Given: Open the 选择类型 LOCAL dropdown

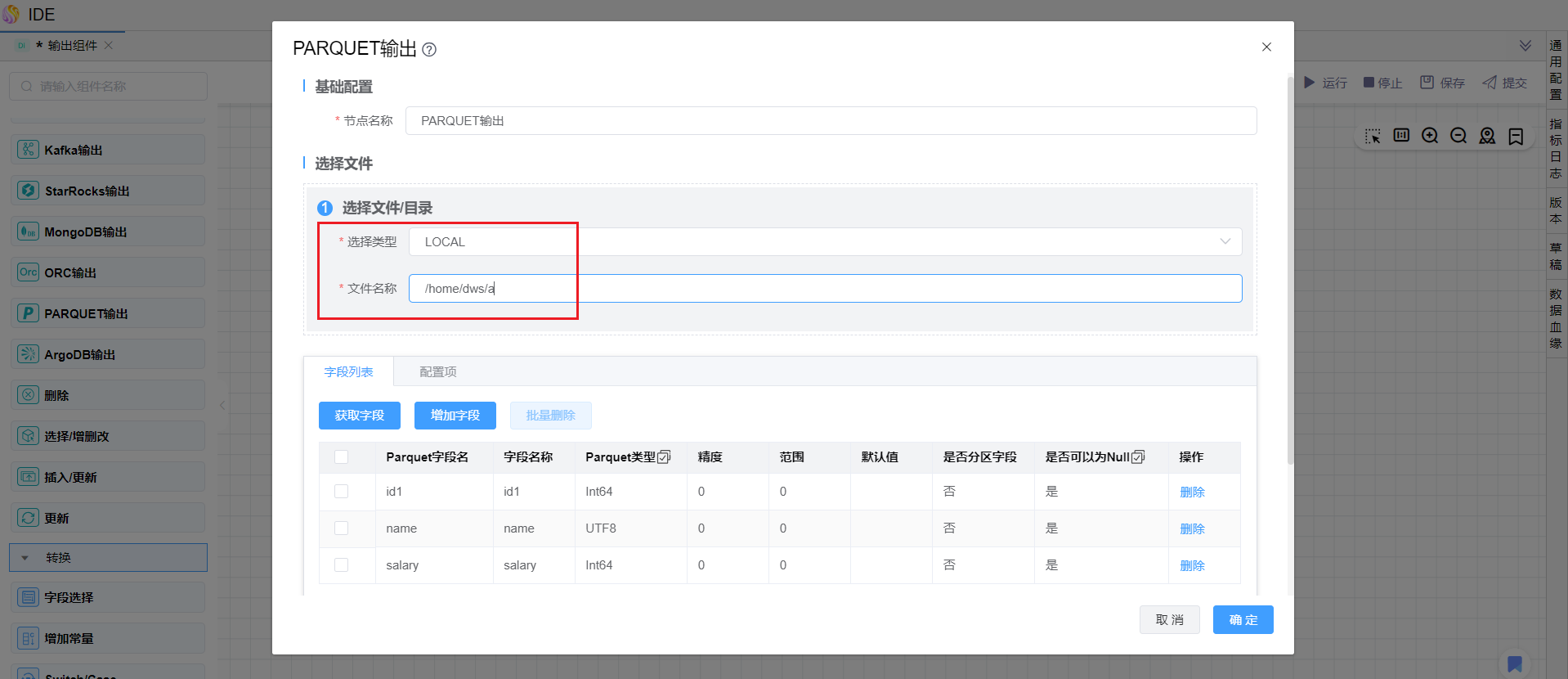Looking at the screenshot, I should (x=824, y=242).
